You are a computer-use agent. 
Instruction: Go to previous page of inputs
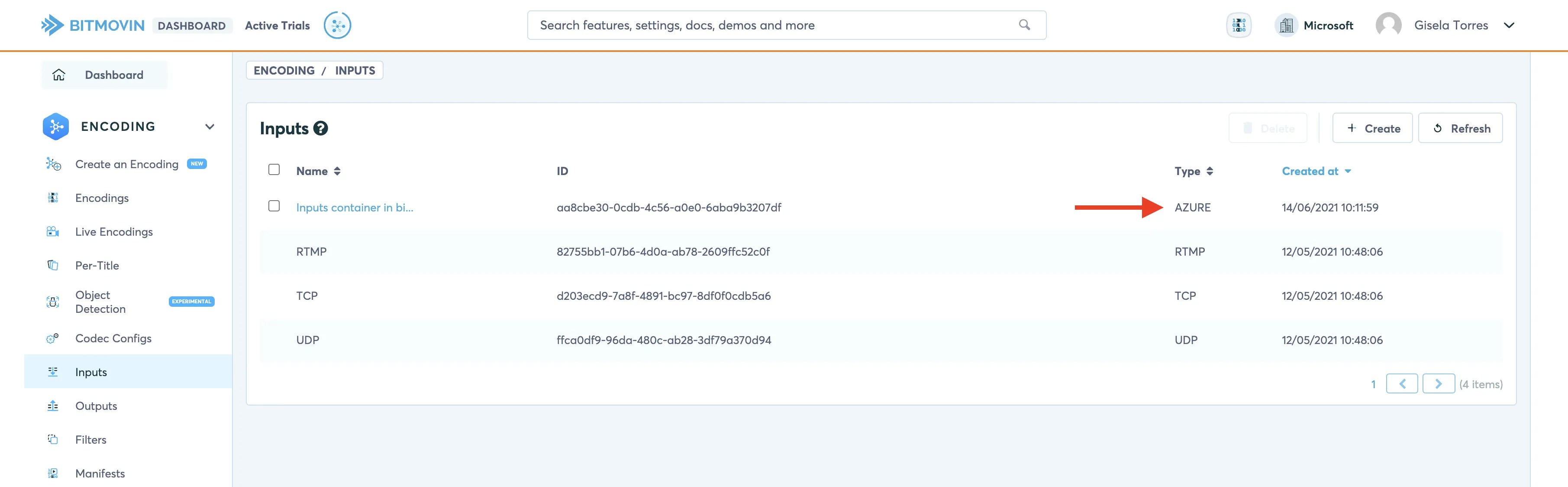[x=1402, y=383]
